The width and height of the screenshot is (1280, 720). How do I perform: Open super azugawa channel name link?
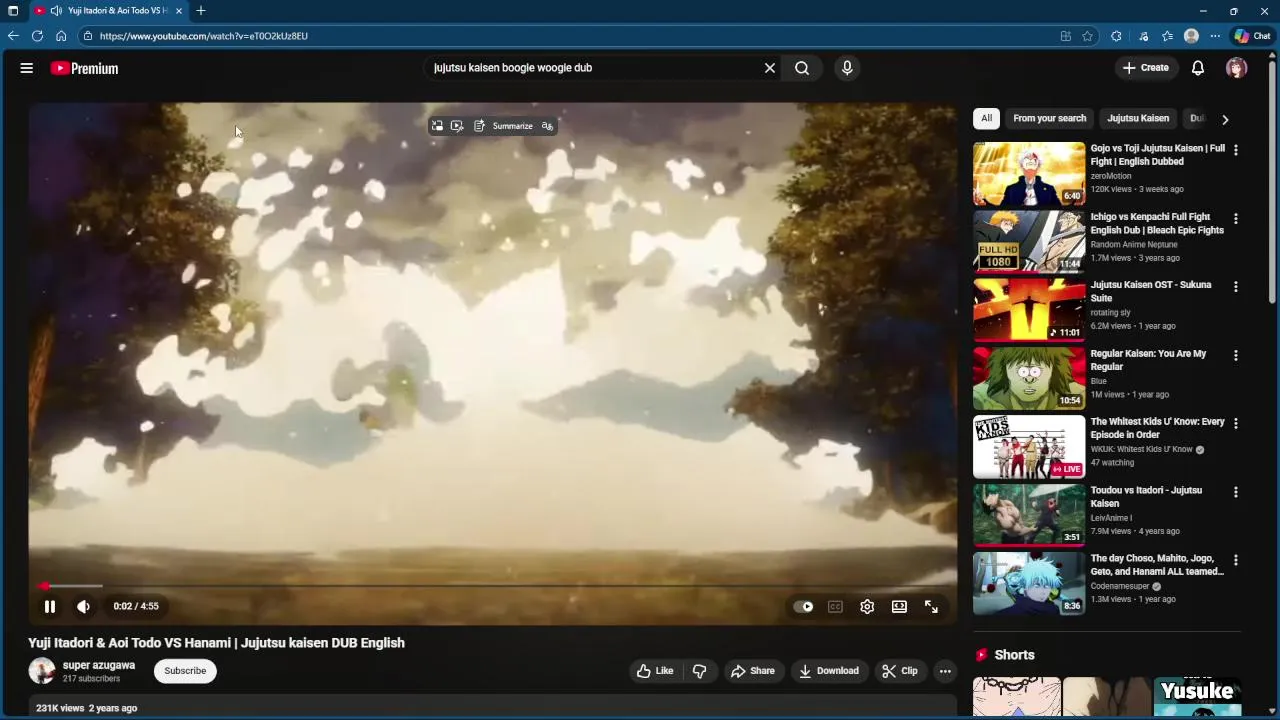99,665
